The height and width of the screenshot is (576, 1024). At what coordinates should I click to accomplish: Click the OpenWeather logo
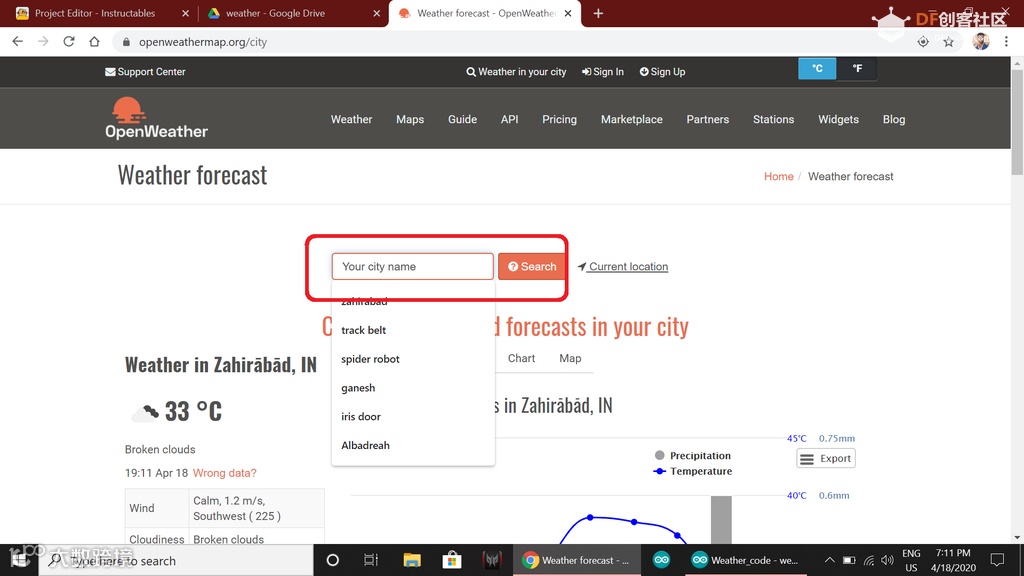tap(157, 118)
